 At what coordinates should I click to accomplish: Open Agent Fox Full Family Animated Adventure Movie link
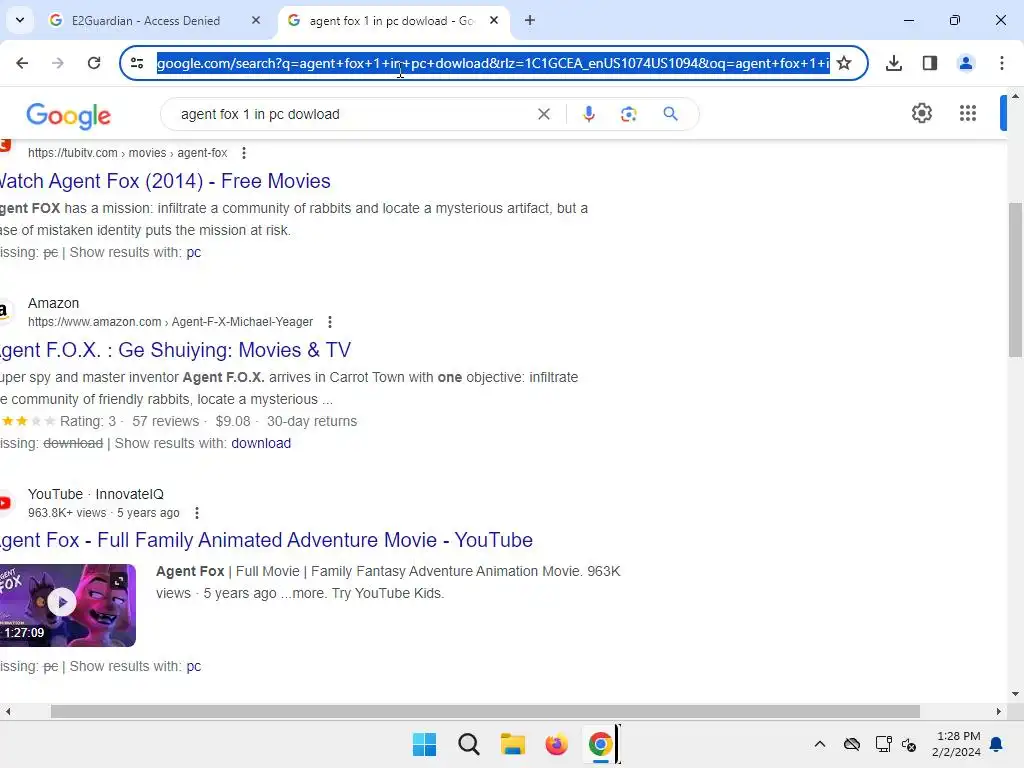click(x=266, y=540)
